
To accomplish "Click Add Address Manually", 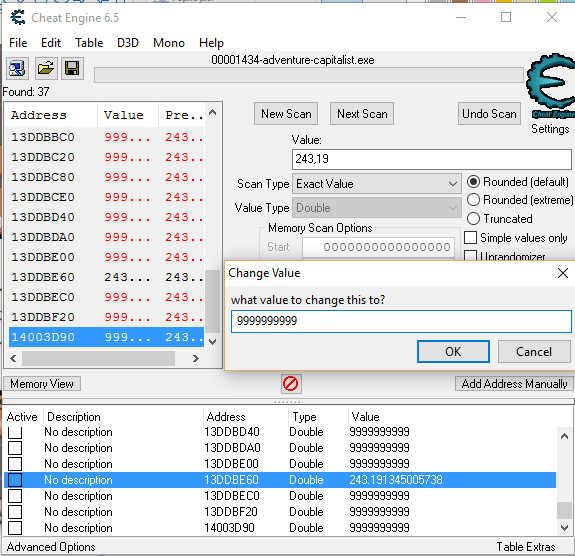I will [514, 384].
